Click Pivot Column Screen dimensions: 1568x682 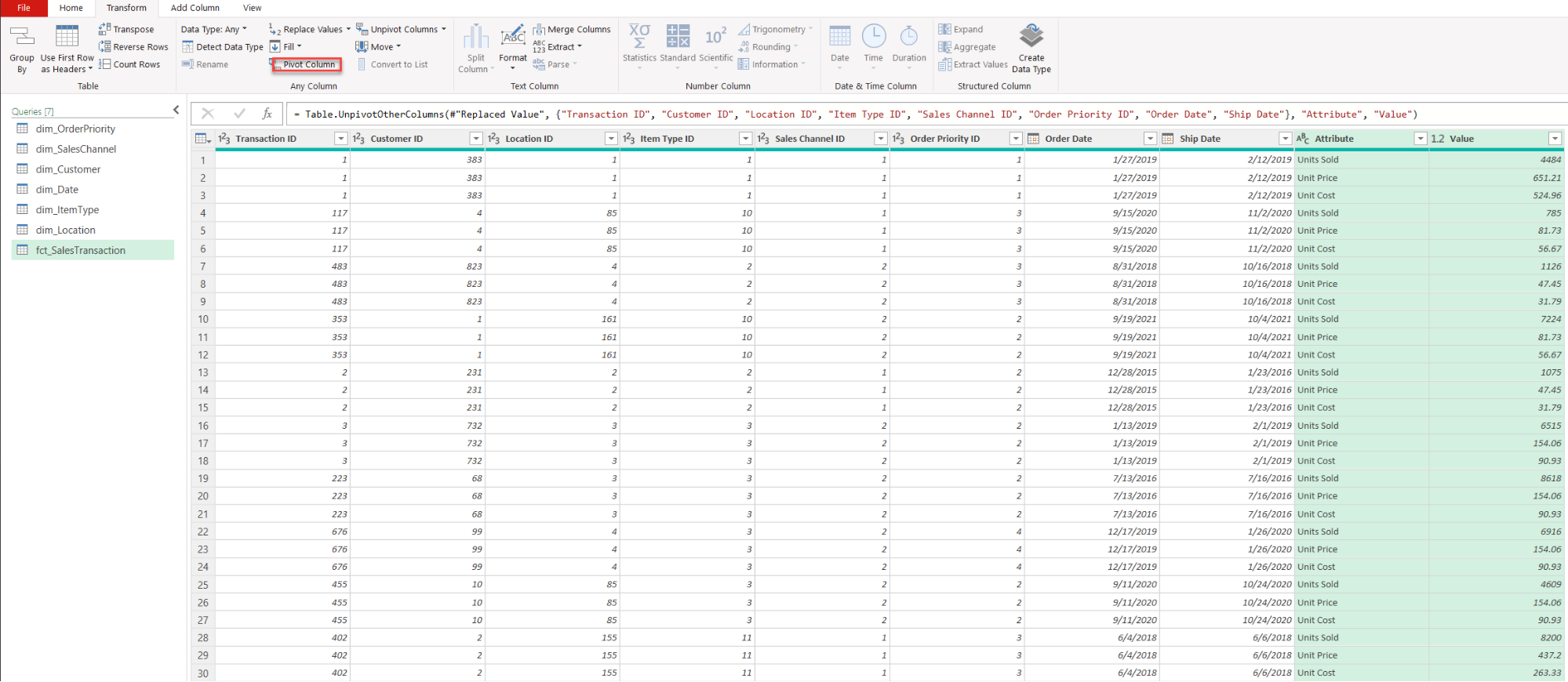point(307,64)
